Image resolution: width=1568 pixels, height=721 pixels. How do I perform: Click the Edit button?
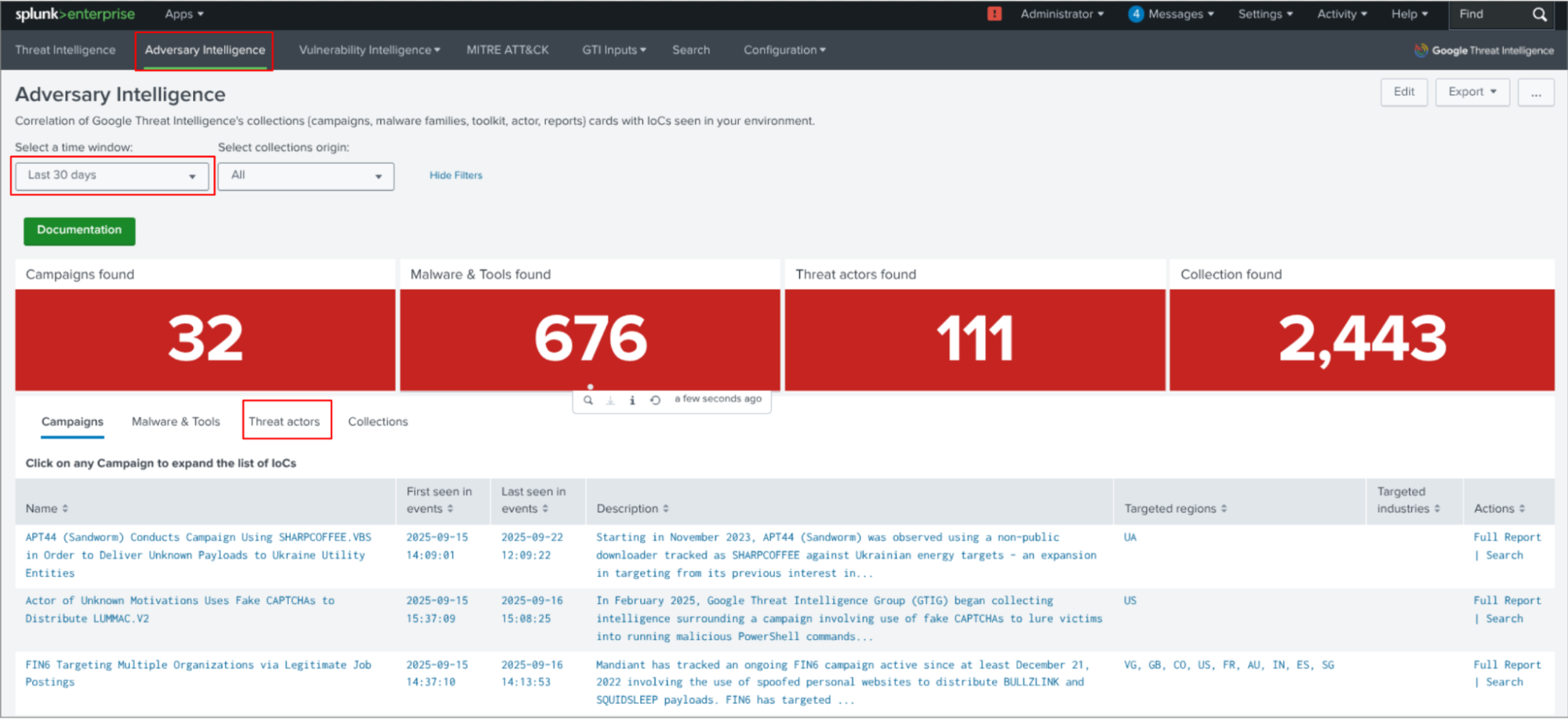[x=1404, y=92]
